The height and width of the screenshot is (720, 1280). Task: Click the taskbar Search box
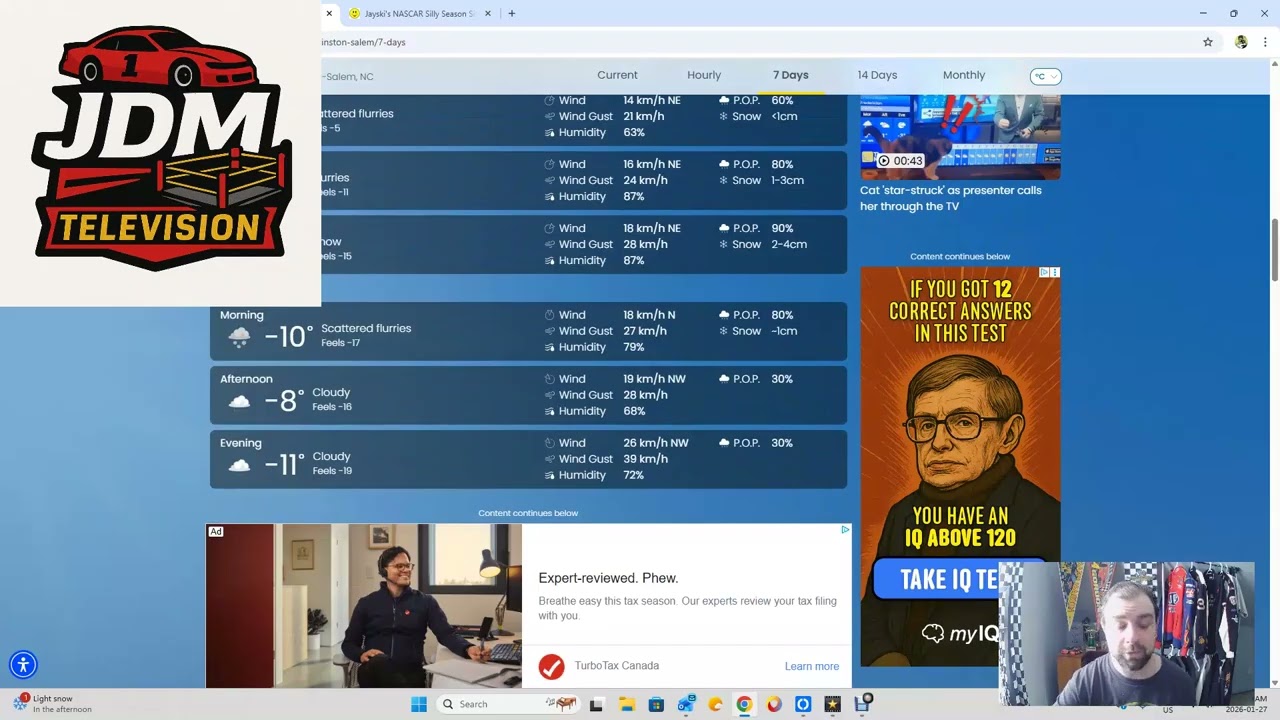click(x=510, y=704)
